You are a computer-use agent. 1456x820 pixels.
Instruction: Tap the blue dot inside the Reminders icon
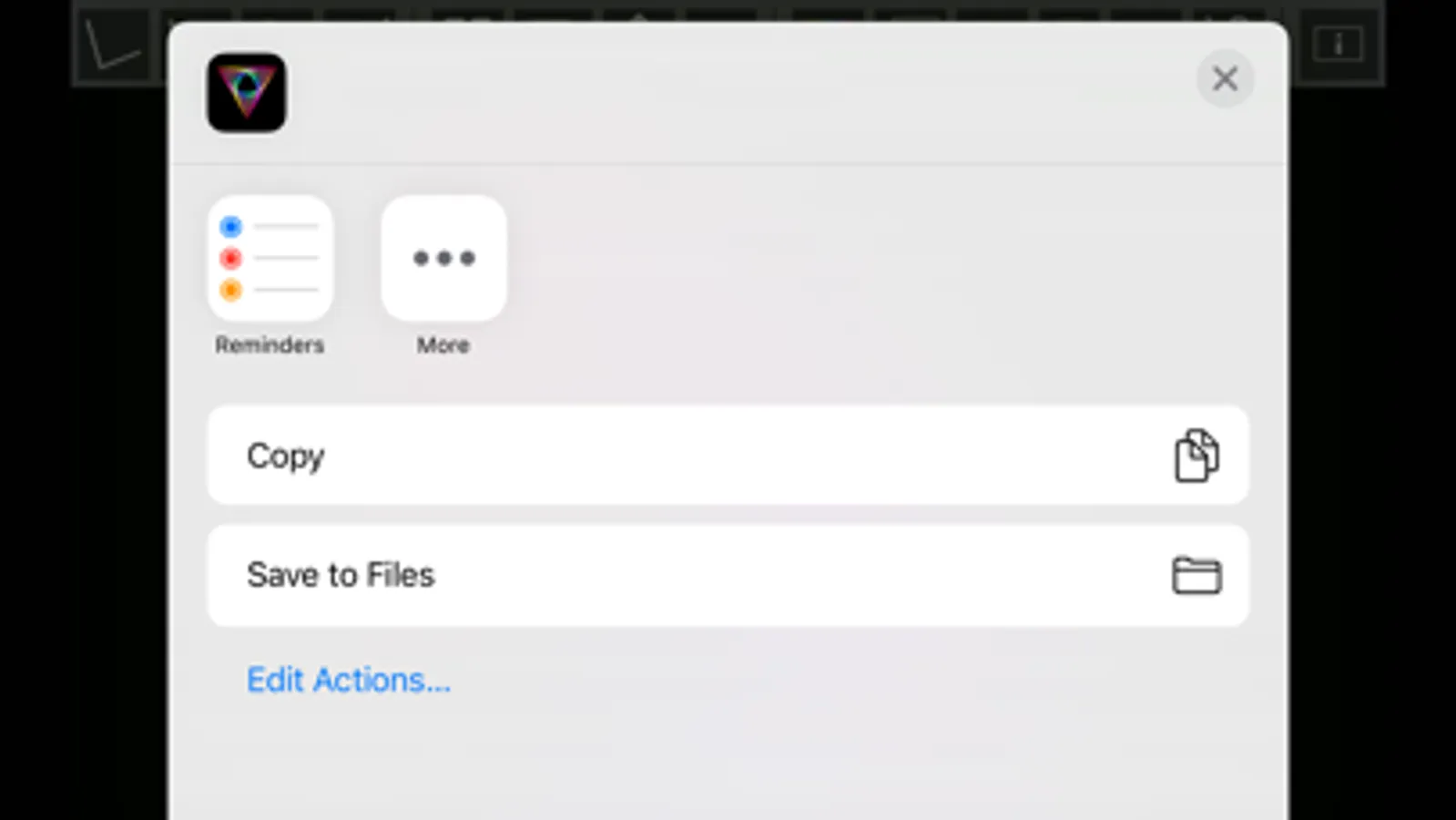click(231, 226)
